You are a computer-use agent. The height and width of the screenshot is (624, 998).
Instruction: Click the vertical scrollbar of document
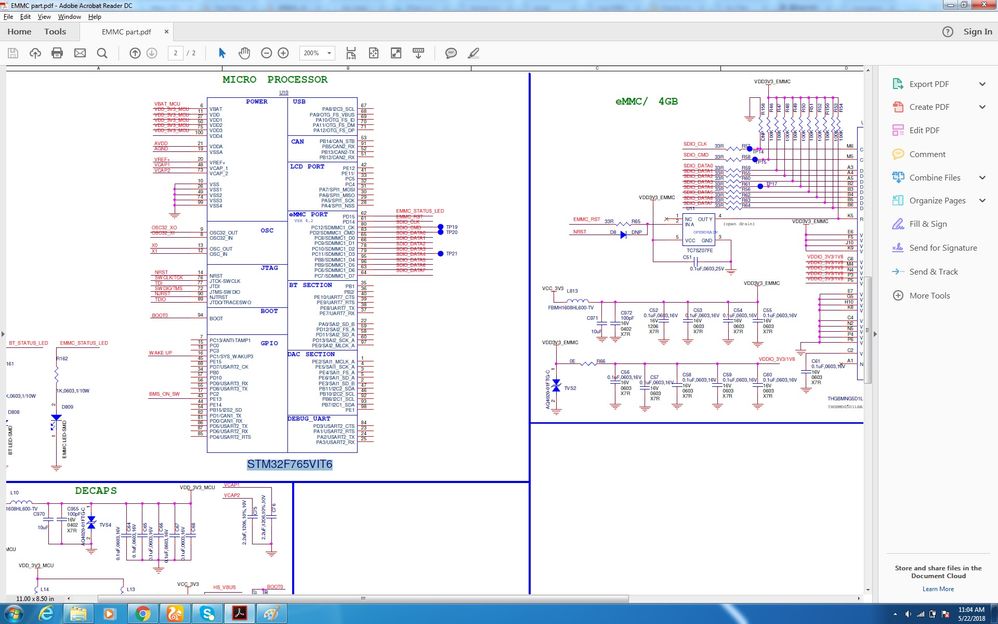(867, 330)
